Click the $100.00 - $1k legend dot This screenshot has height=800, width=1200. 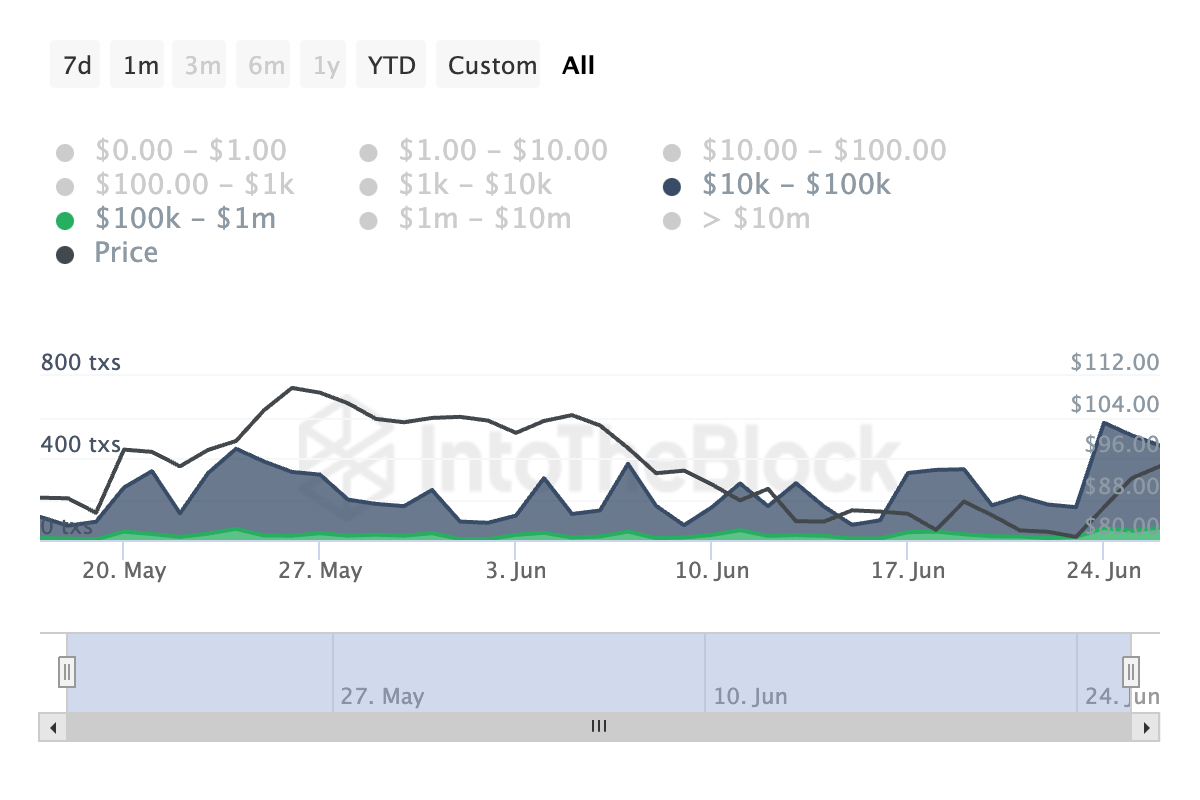pos(65,187)
